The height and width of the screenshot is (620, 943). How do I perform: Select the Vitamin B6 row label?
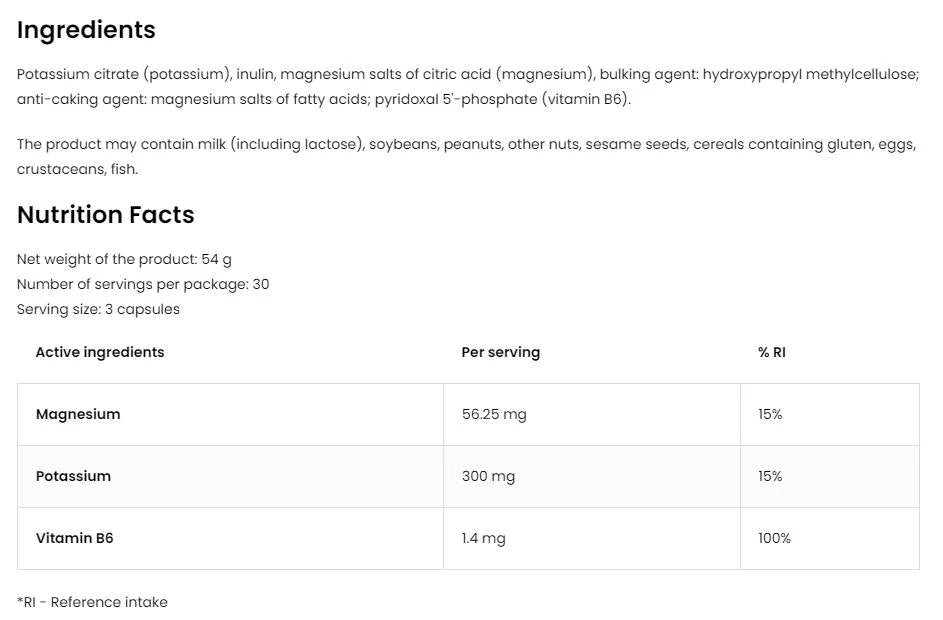pos(75,538)
